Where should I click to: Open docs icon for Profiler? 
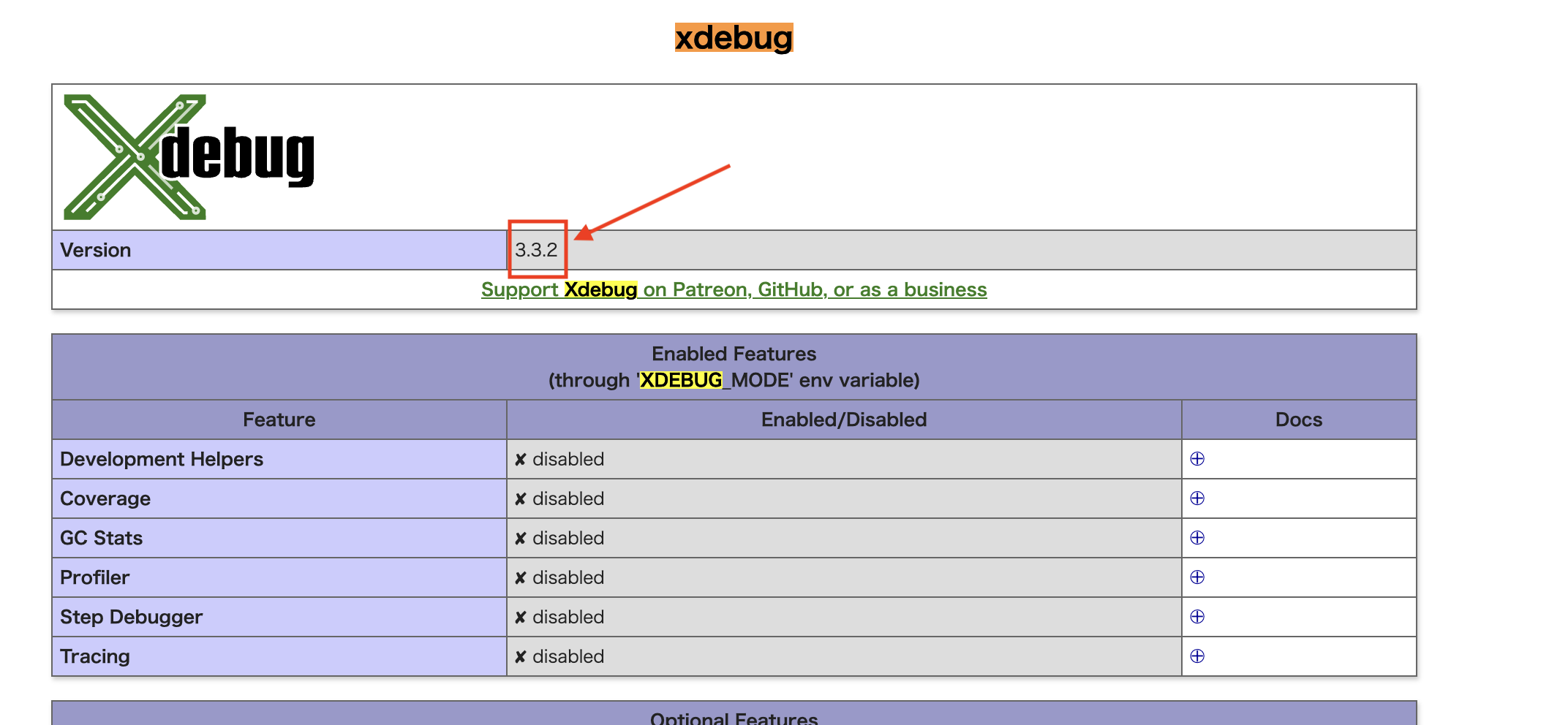(1197, 577)
